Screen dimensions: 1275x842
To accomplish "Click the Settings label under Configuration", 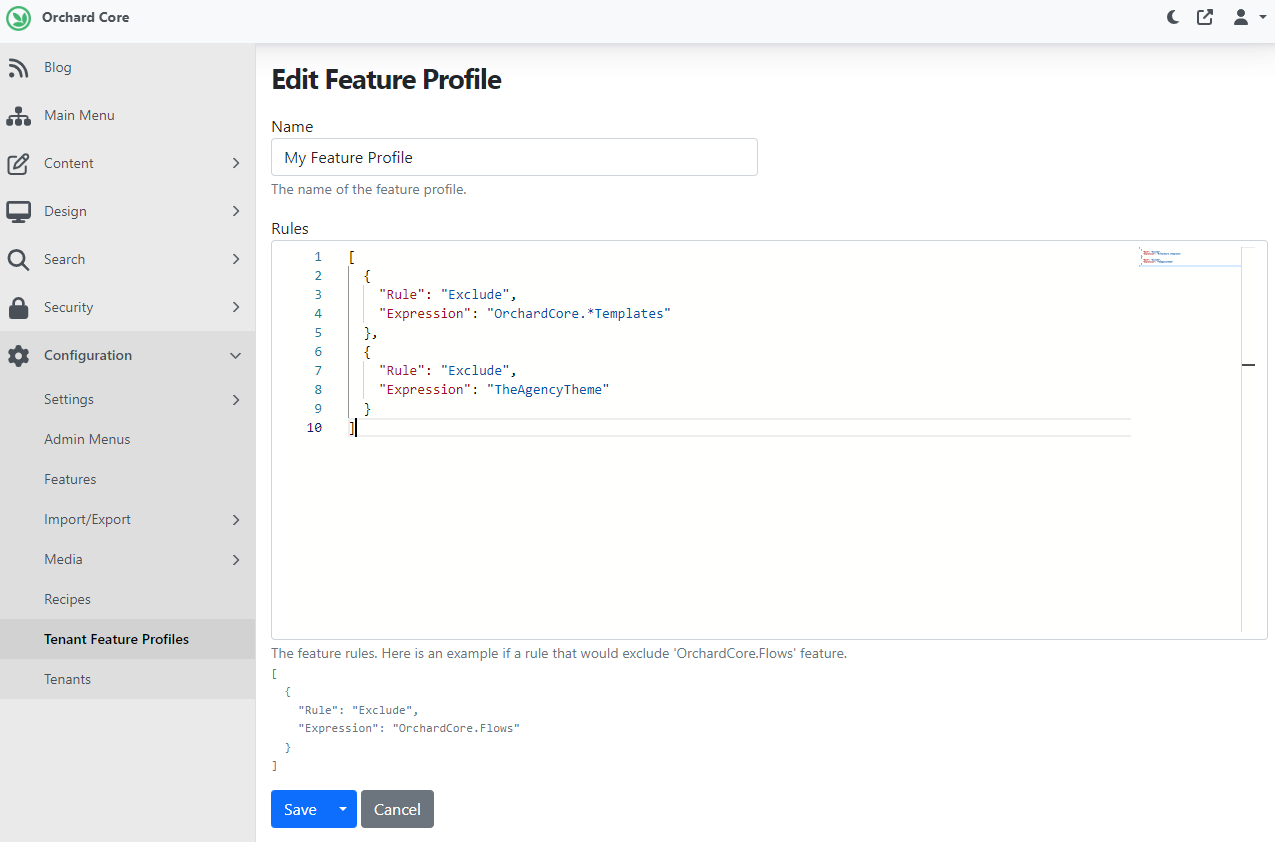I will coord(69,399).
